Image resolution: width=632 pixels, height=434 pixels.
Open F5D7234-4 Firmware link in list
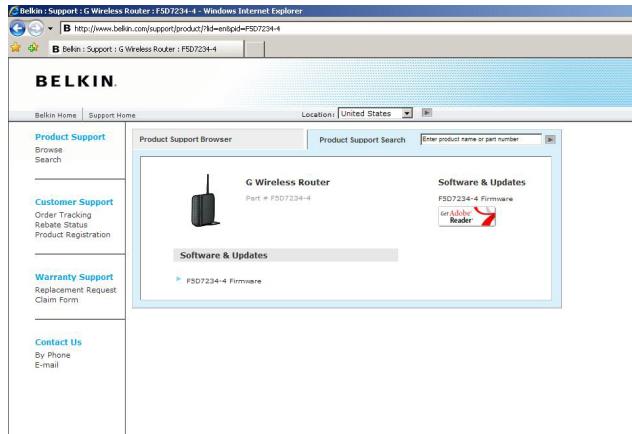click(x=224, y=281)
